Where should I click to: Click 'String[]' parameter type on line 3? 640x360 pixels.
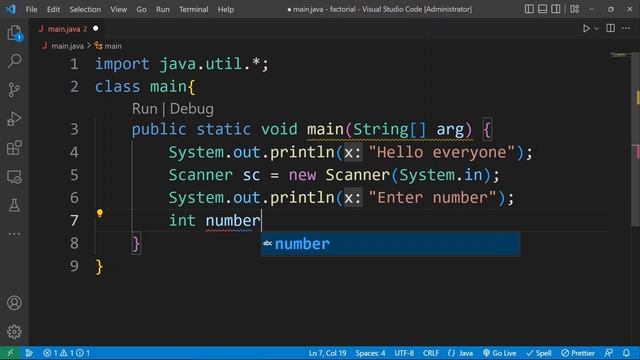(389, 129)
